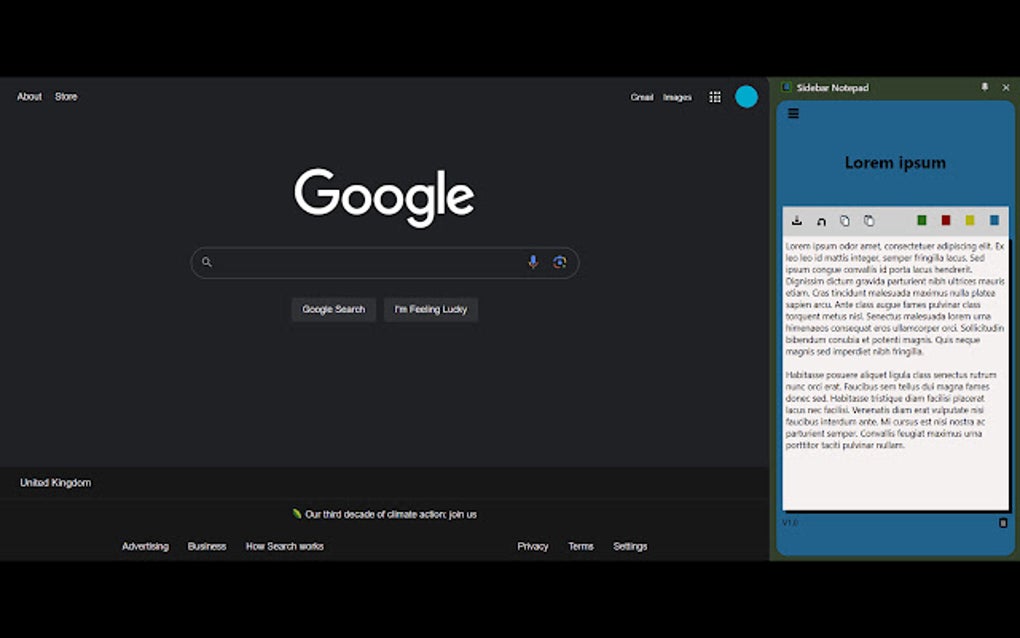
Task: Copy note text using the copy icon
Action: [x=846, y=220]
